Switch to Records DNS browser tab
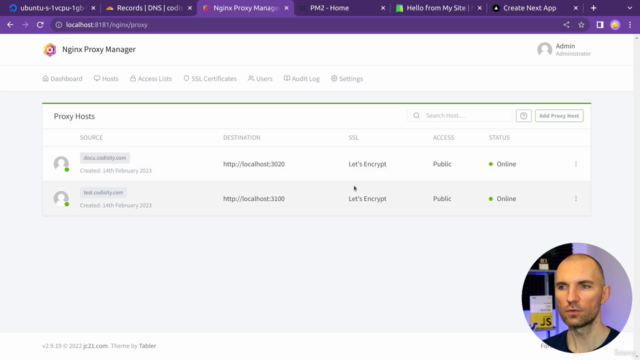 [x=148, y=8]
